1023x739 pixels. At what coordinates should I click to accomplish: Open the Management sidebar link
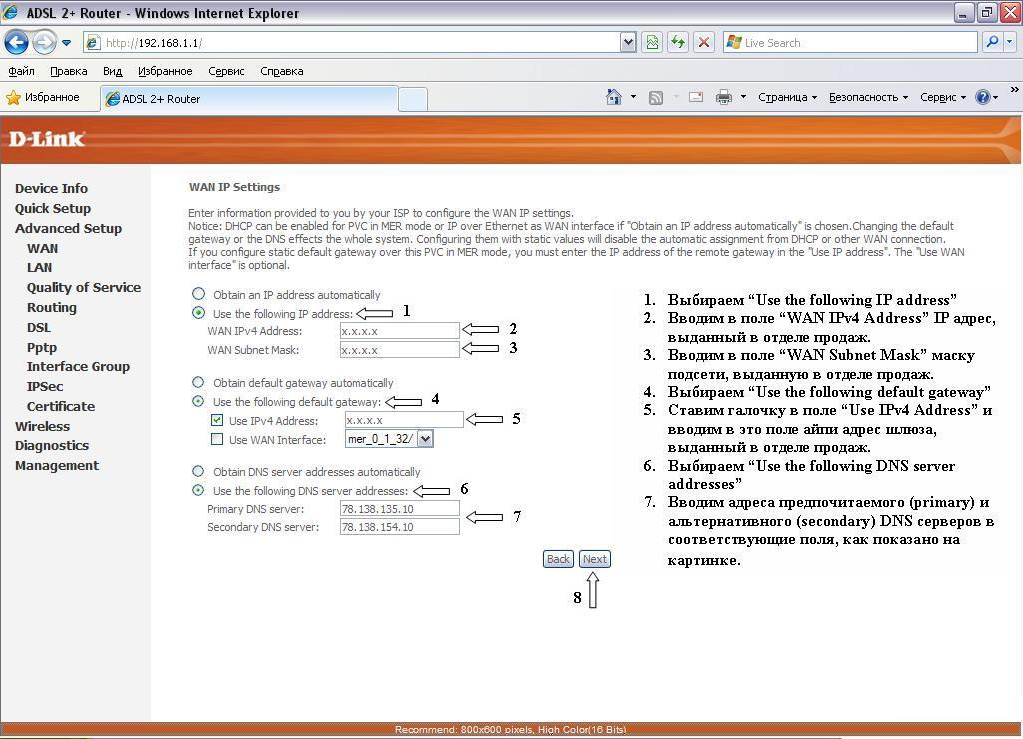(57, 466)
